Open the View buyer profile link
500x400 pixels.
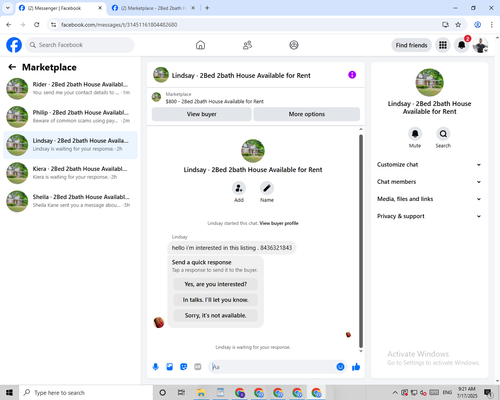(x=279, y=223)
